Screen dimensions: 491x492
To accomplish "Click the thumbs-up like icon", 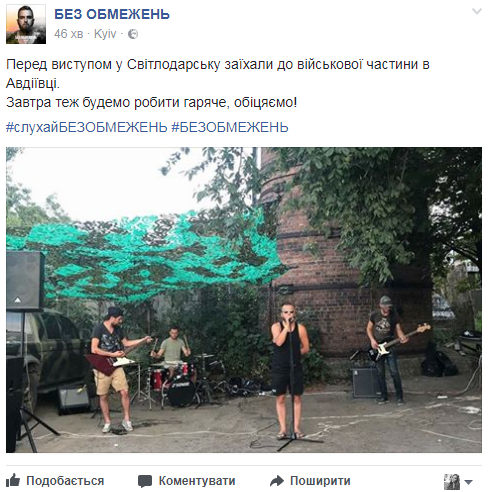I will point(13,480).
